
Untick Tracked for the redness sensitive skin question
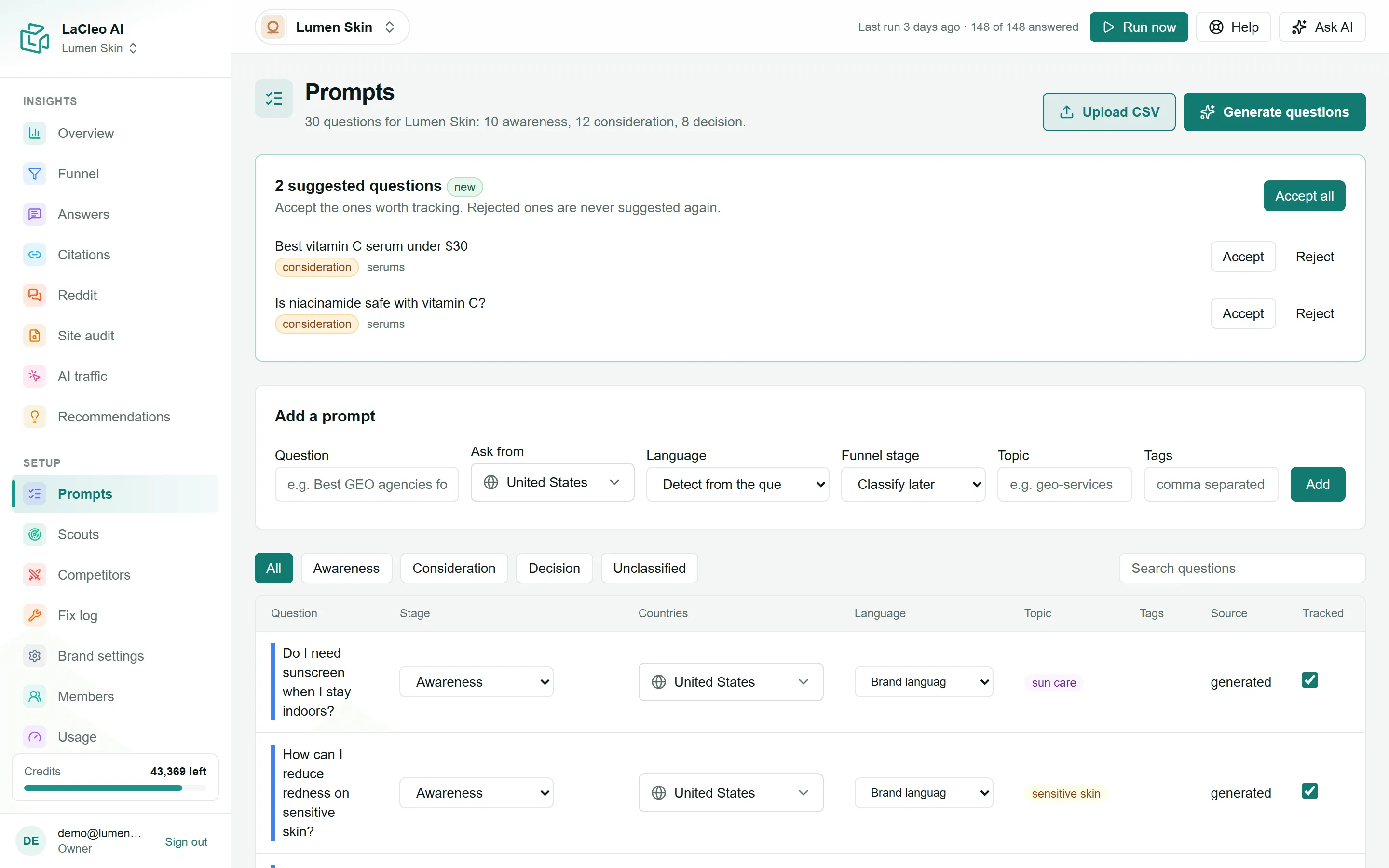[1309, 790]
